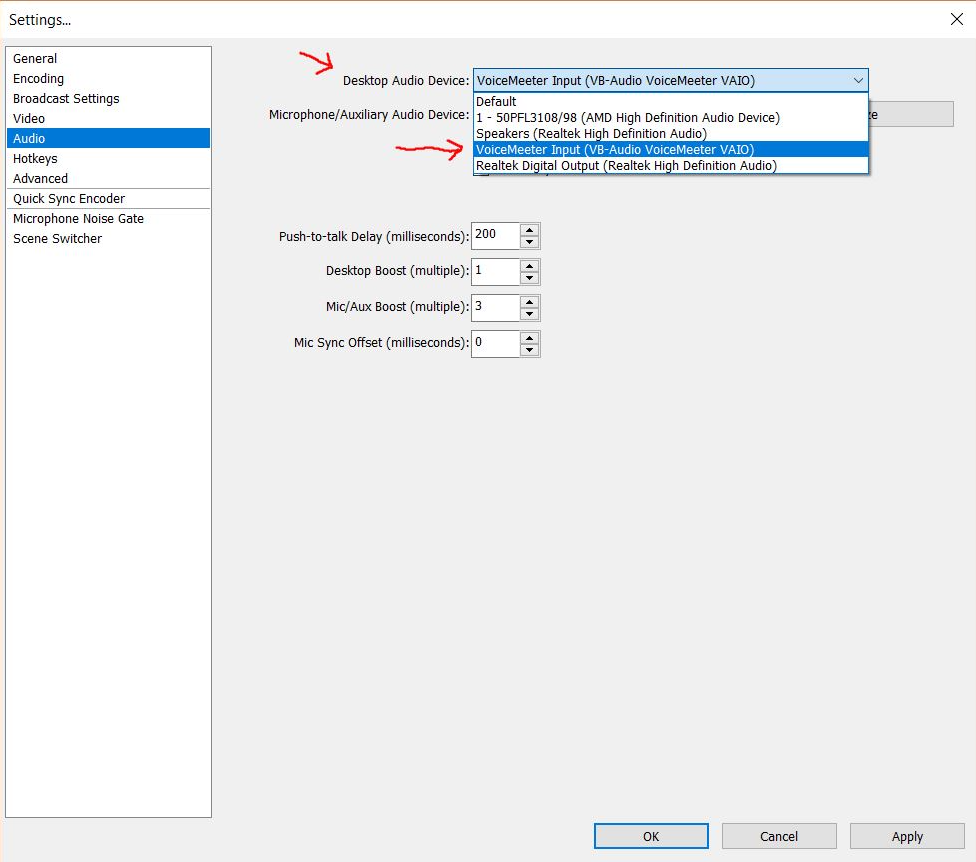This screenshot has width=976, height=862.
Task: Increase Mic Sync Offset value
Action: [x=529, y=338]
